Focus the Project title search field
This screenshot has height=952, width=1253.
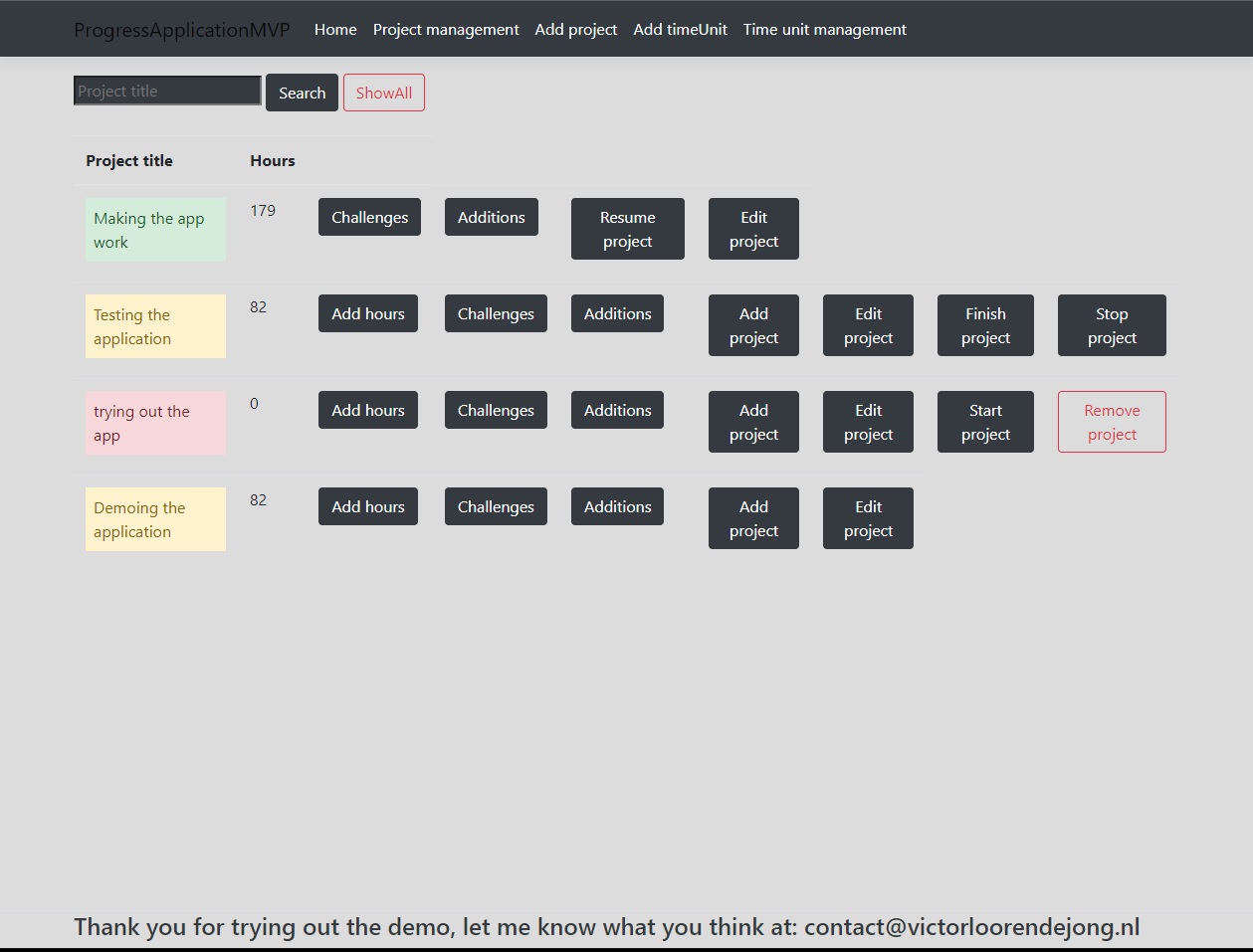(167, 91)
